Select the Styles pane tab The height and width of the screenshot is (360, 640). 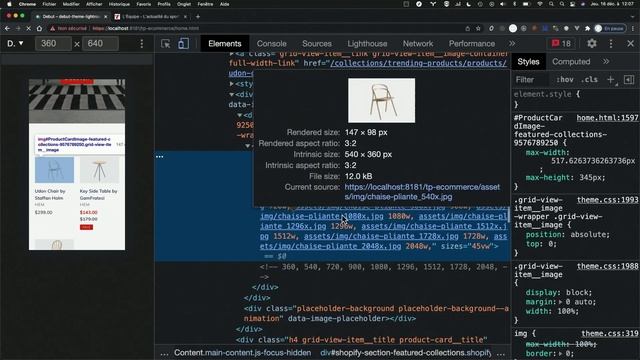pos(528,62)
